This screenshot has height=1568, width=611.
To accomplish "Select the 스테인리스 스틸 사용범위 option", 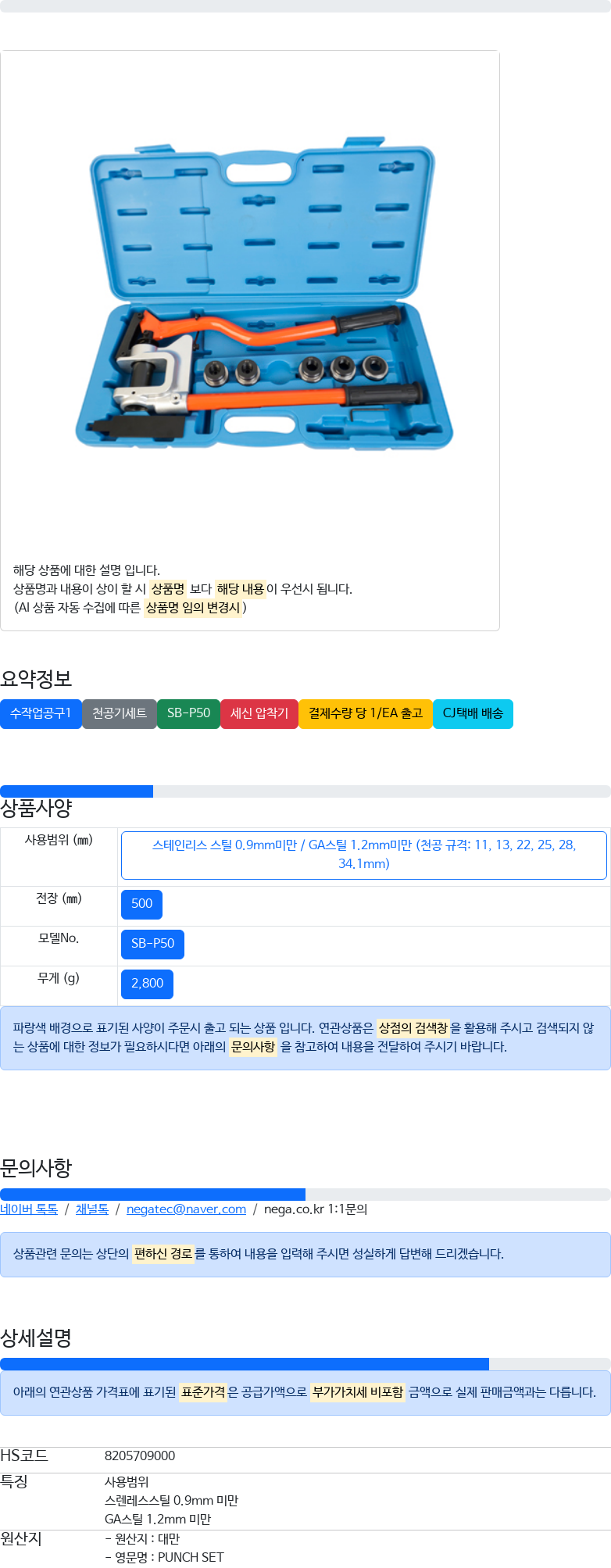I will [x=364, y=855].
